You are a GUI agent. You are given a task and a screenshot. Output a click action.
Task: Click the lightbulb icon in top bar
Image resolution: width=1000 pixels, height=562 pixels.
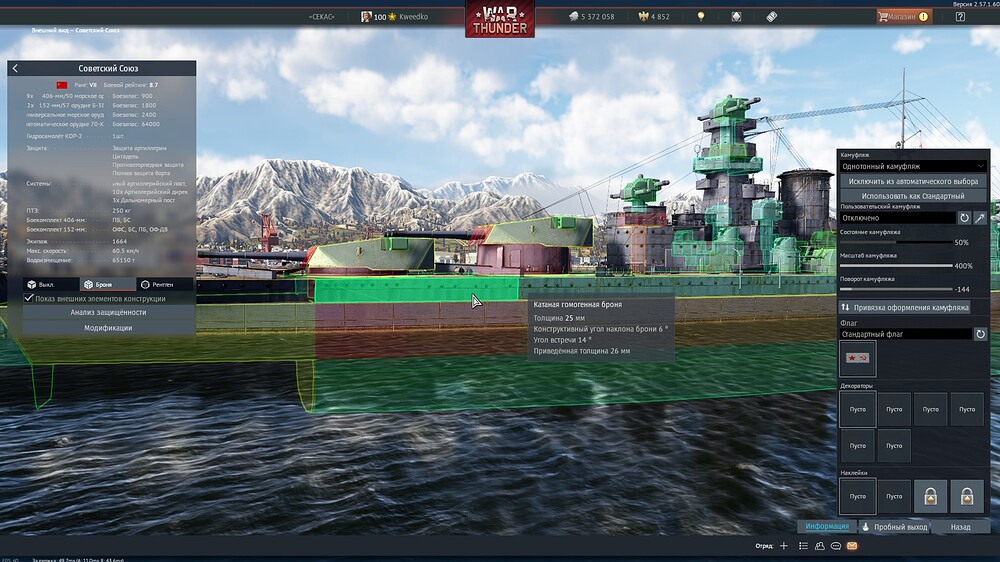[x=701, y=17]
